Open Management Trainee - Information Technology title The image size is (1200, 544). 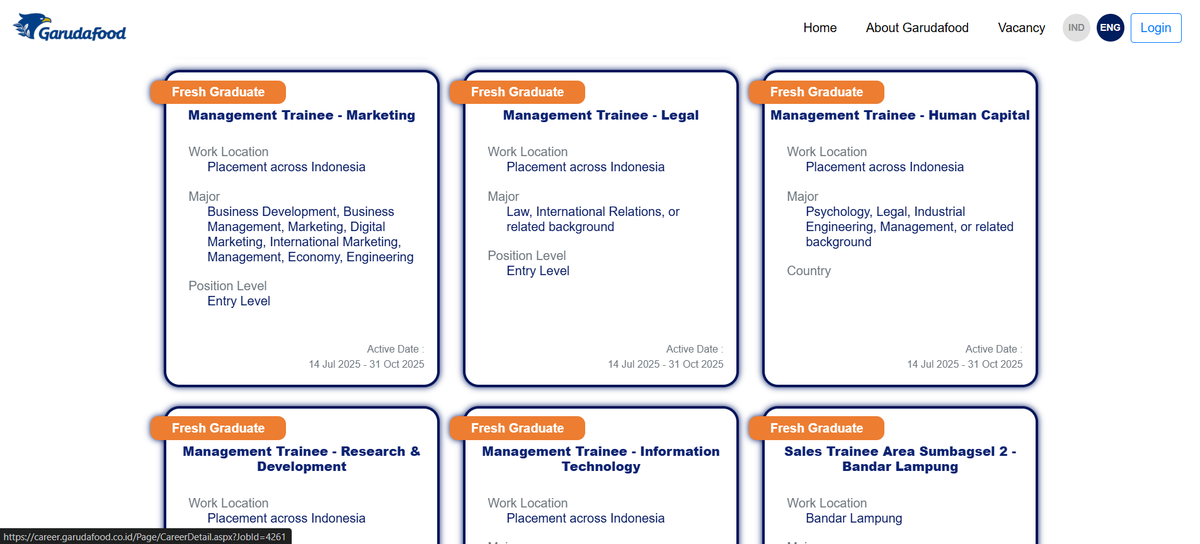pyautogui.click(x=601, y=459)
